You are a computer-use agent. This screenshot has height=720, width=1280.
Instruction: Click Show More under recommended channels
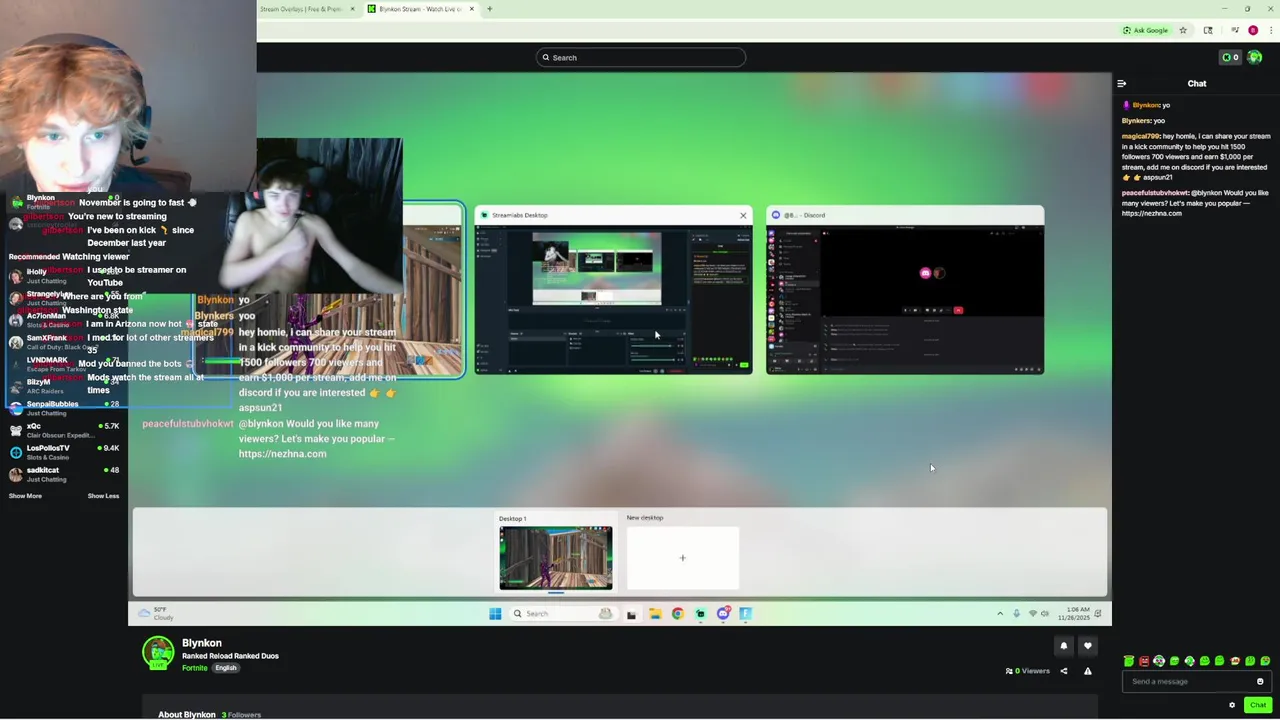point(25,496)
